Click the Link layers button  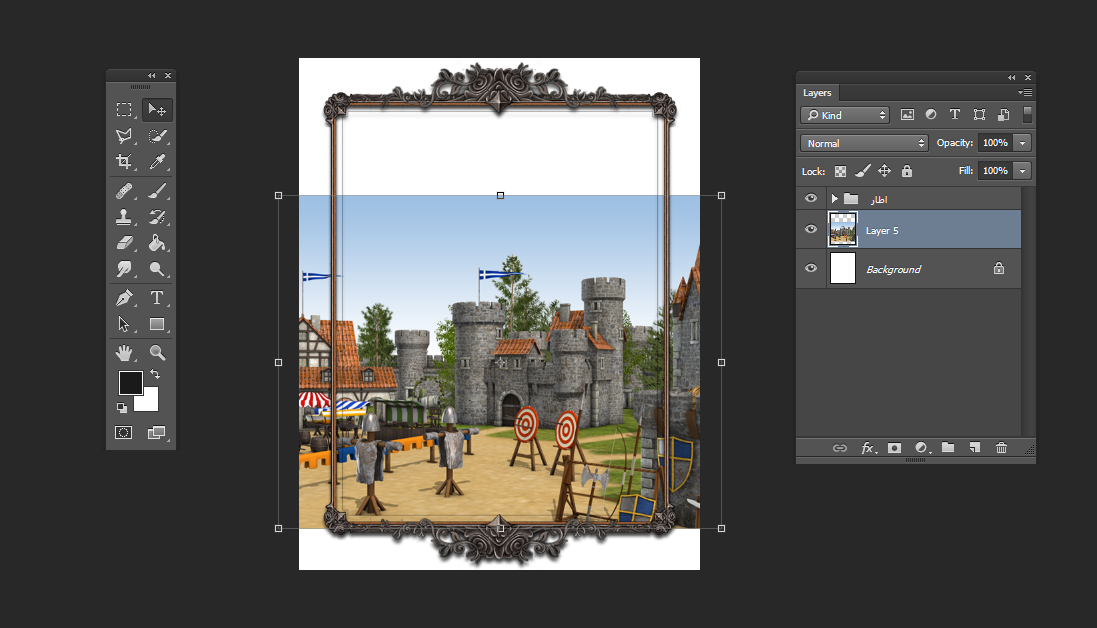[840, 448]
